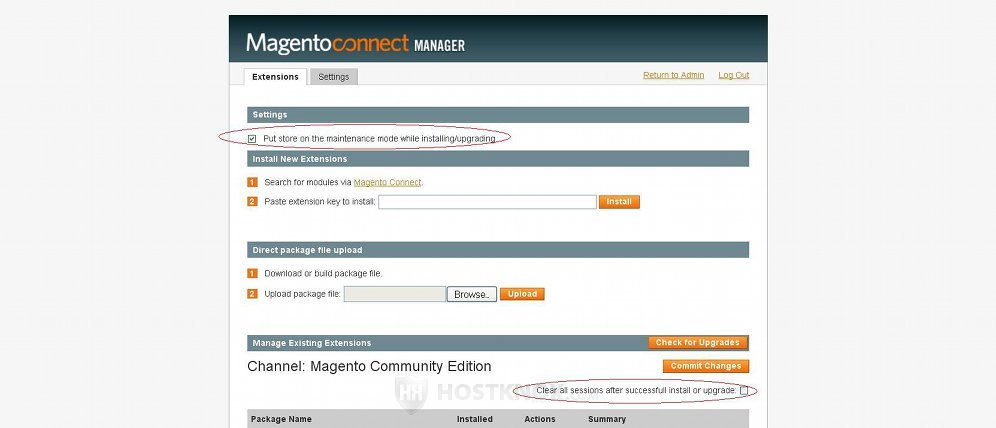
Task: Click the Log Out link
Action: pos(734,75)
